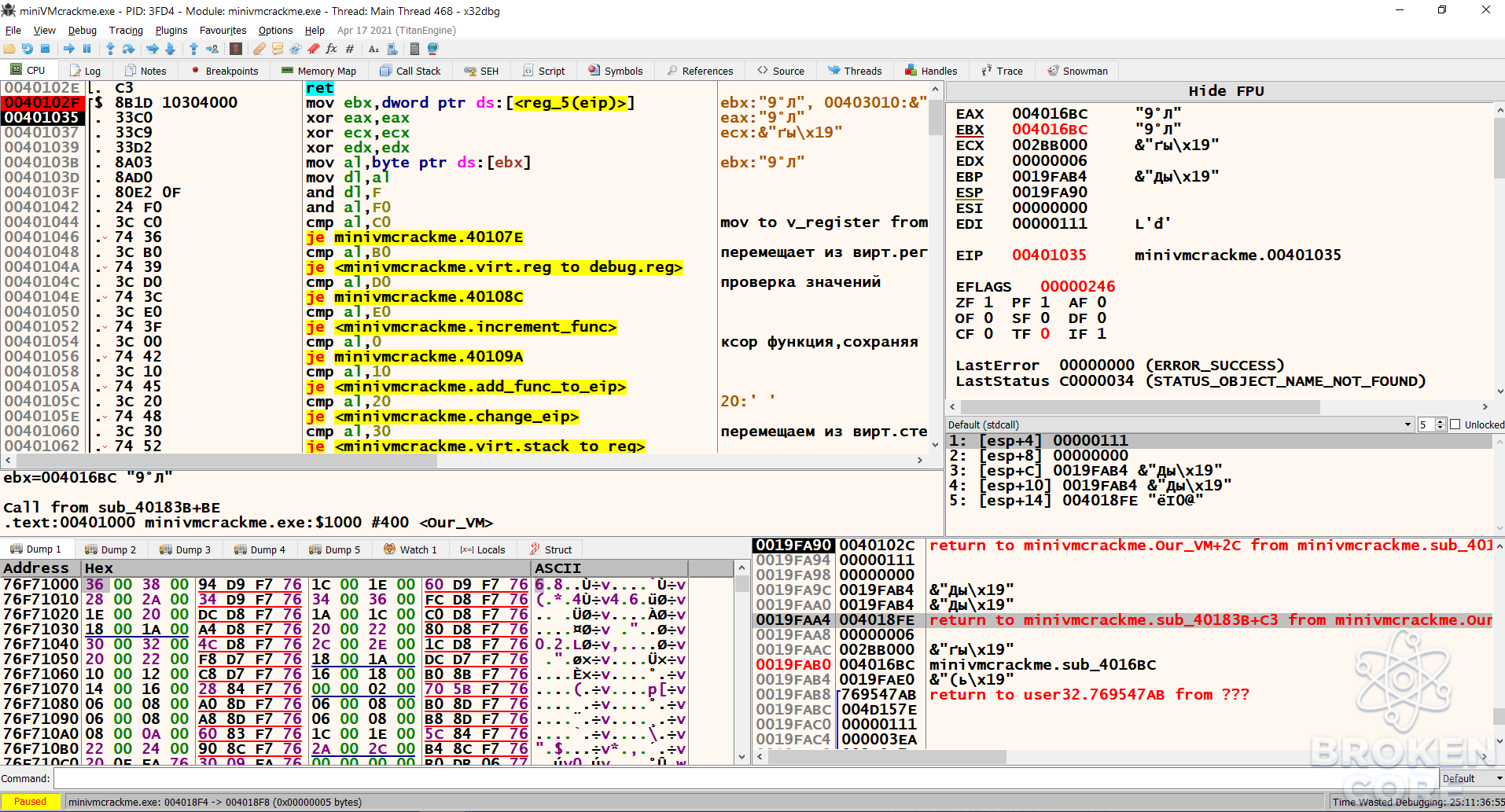Open the Plugins menu
Viewport: 1505px width, 812px height.
click(x=171, y=30)
